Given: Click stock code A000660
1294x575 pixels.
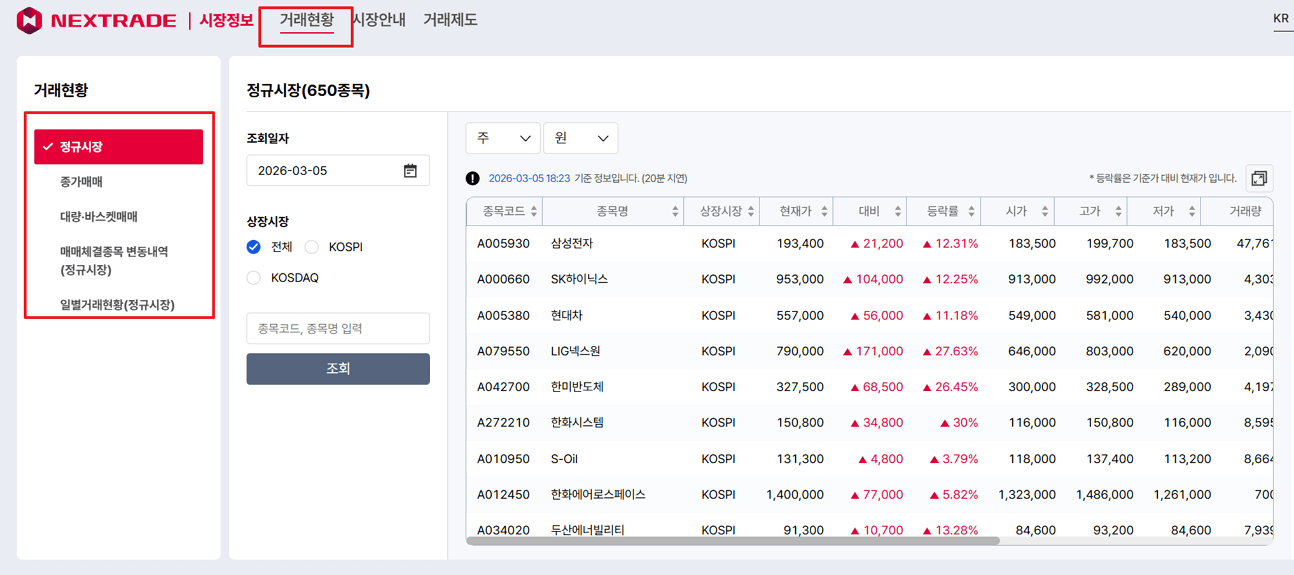Looking at the screenshot, I should pyautogui.click(x=503, y=279).
